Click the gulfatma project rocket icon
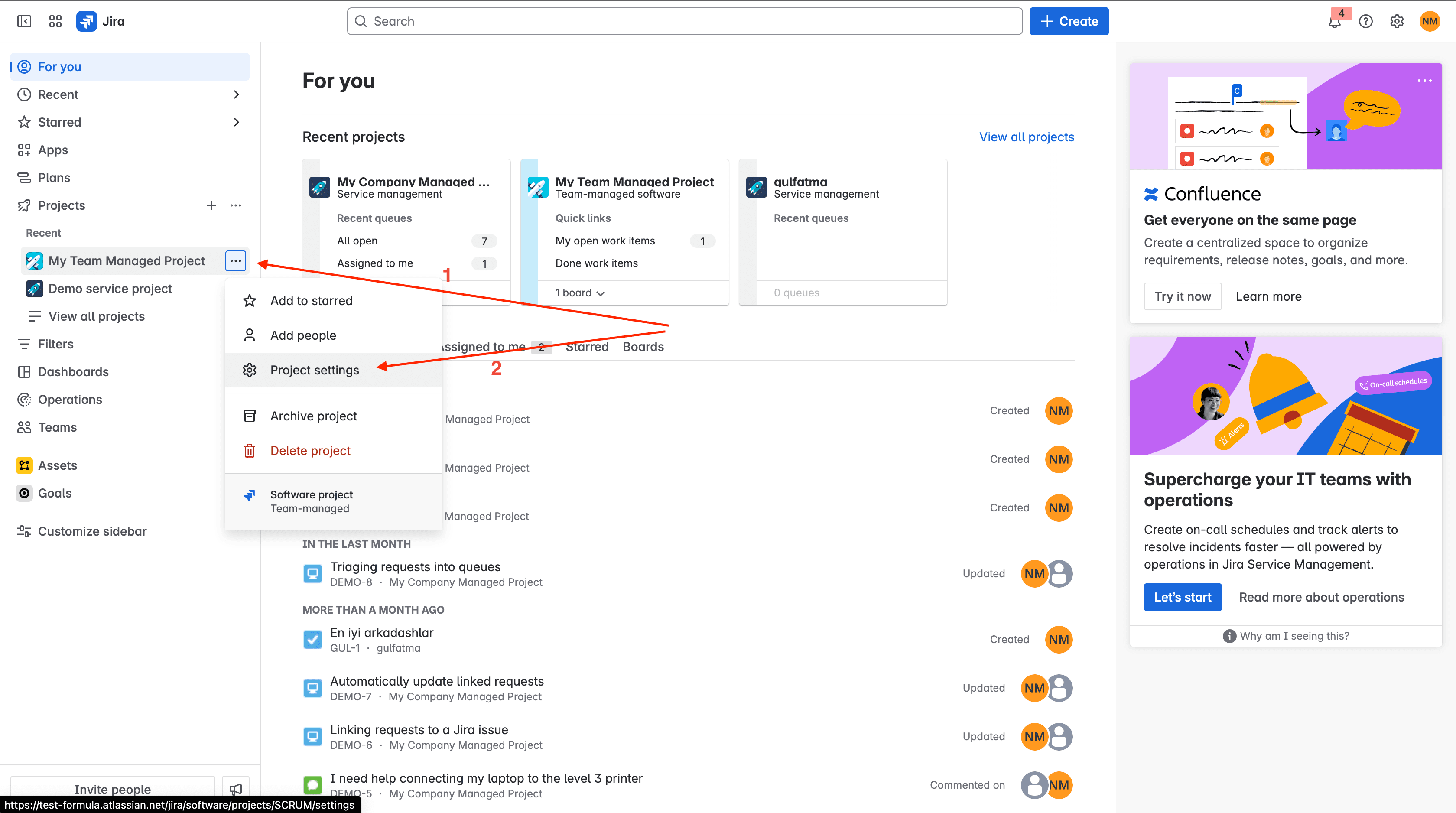The height and width of the screenshot is (813, 1456). 756,187
